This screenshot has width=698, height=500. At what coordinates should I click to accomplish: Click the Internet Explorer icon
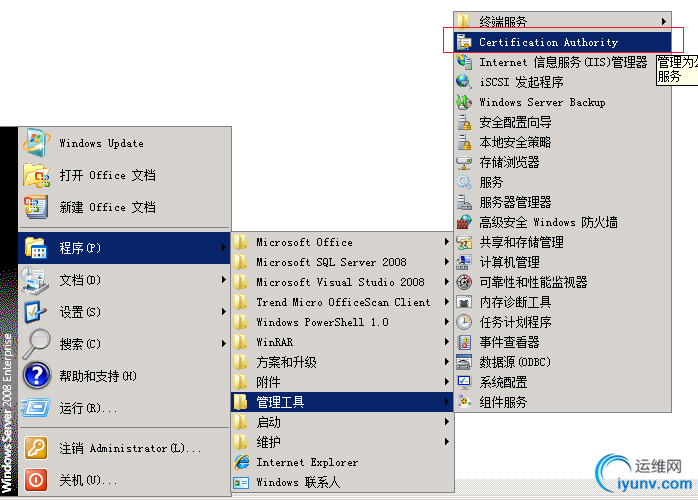242,462
